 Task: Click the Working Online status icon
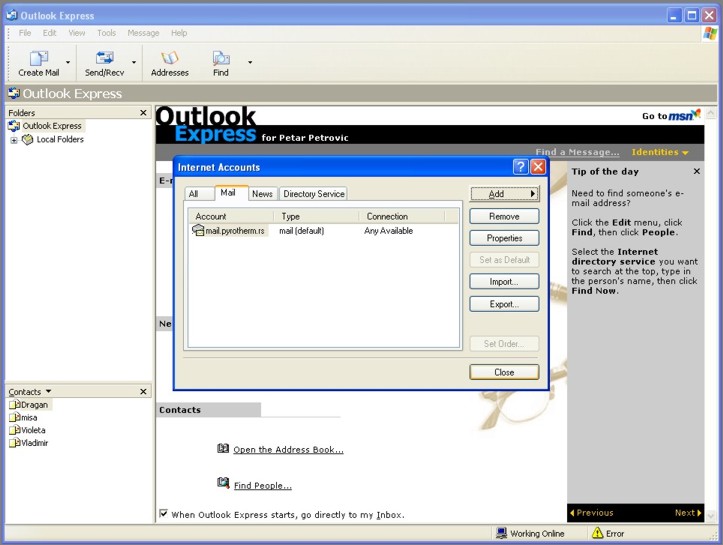[x=502, y=533]
